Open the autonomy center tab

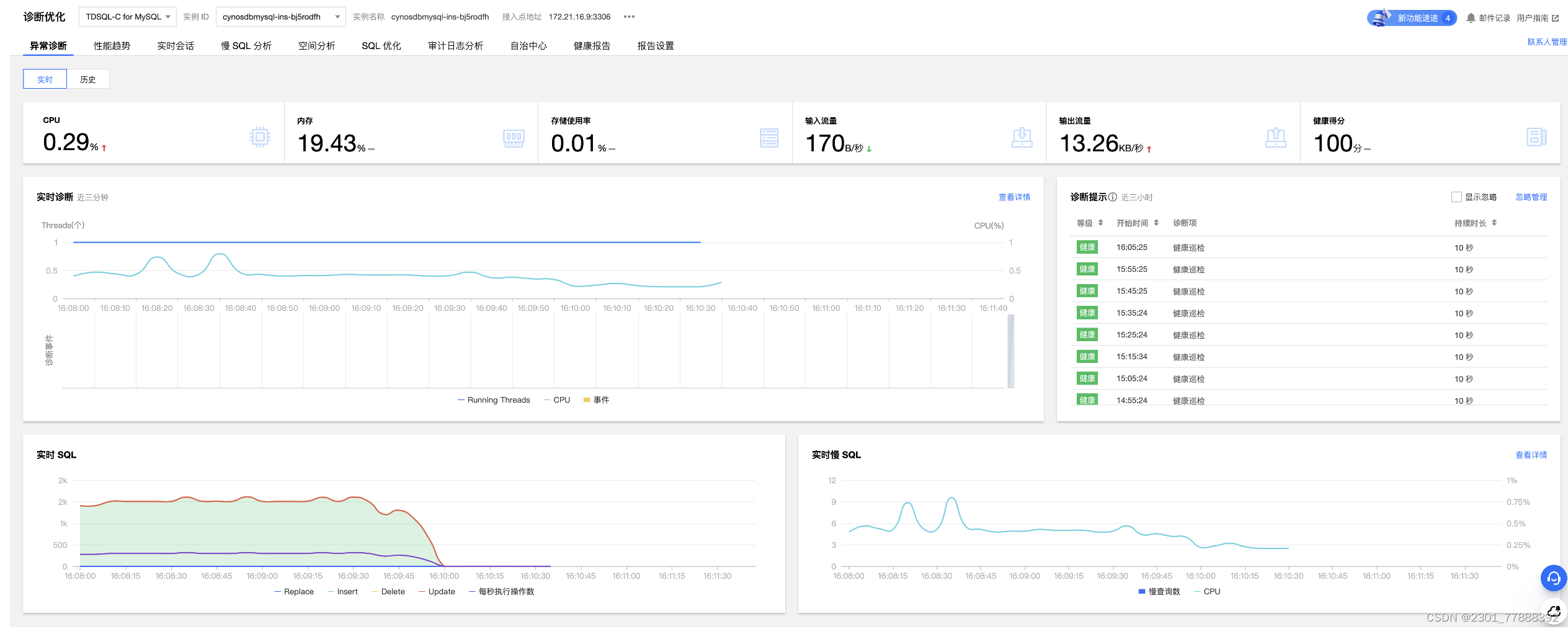(528, 46)
